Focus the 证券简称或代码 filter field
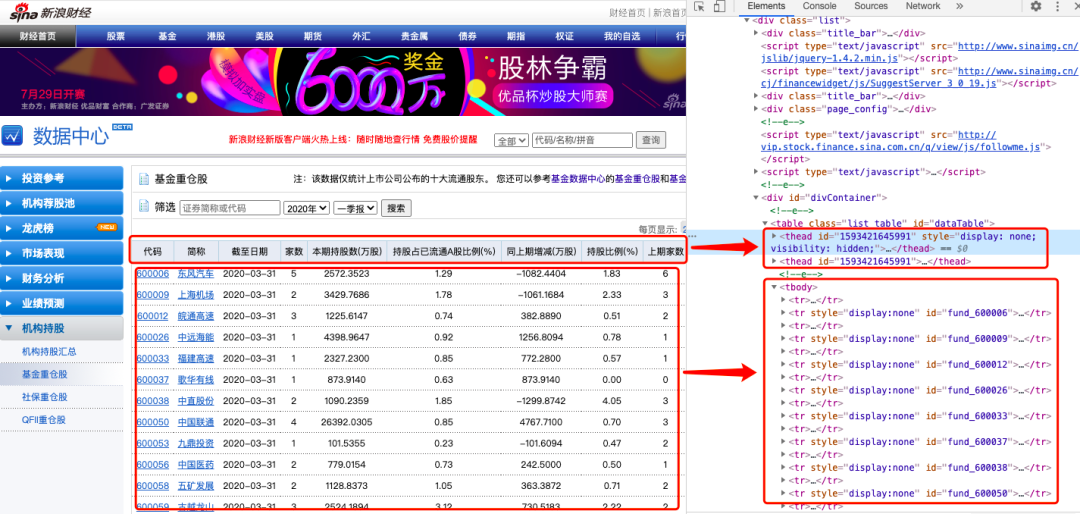The image size is (1080, 514). [230, 208]
